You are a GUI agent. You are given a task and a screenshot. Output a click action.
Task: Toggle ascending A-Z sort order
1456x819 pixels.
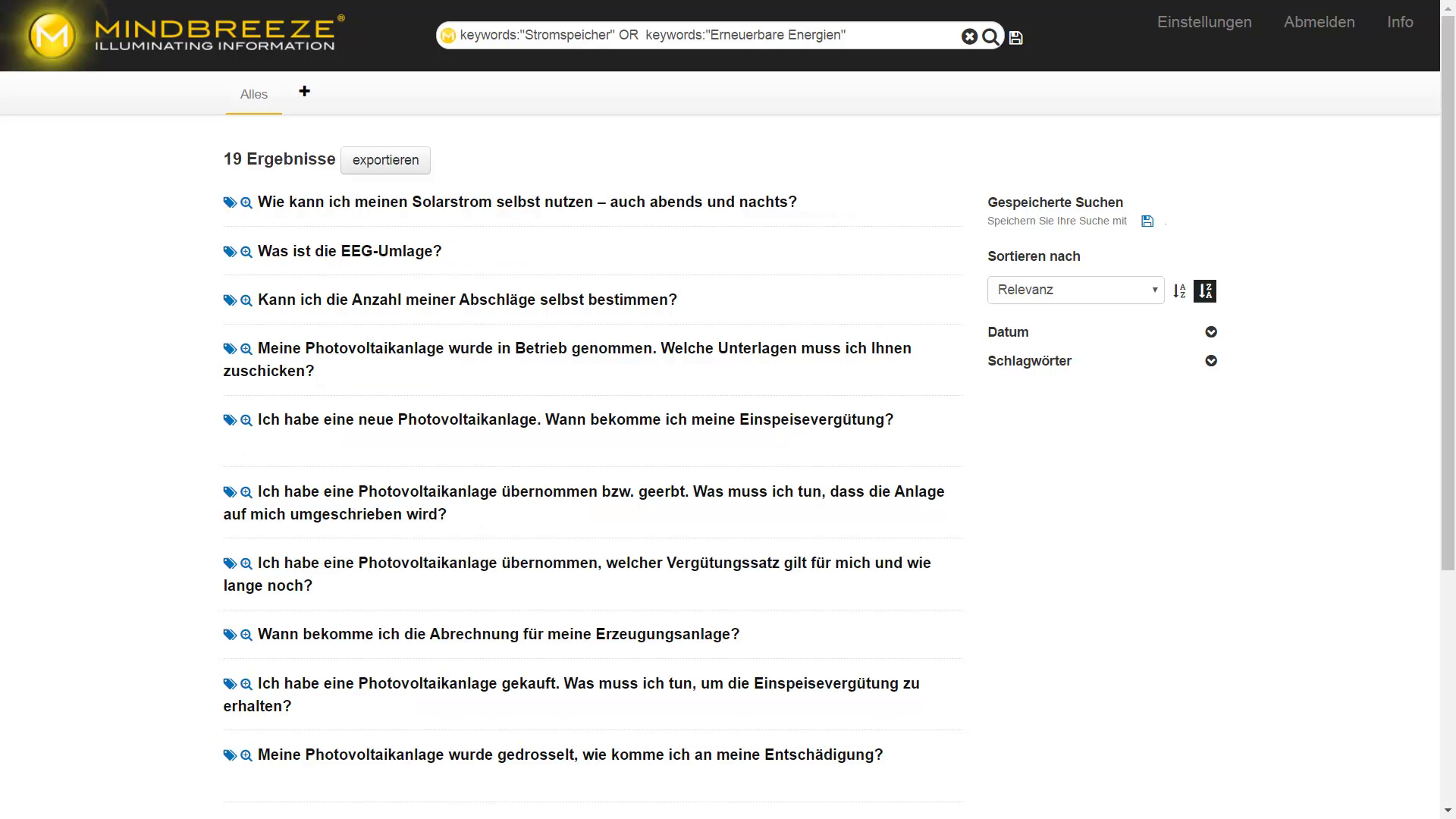pos(1179,291)
